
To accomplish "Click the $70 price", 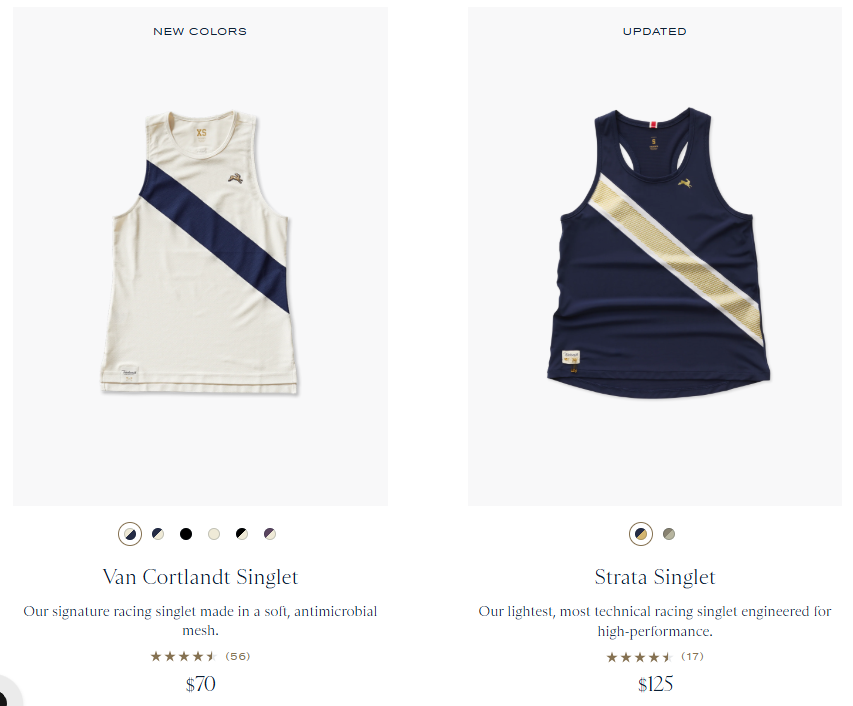I will [x=200, y=684].
